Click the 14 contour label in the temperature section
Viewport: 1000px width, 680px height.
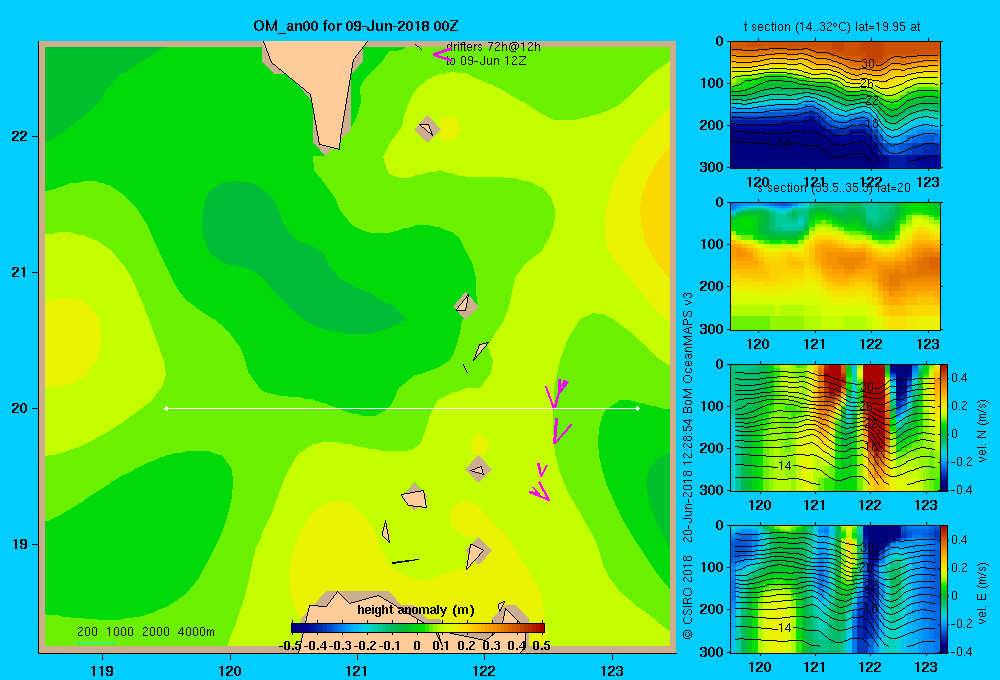[x=784, y=143]
